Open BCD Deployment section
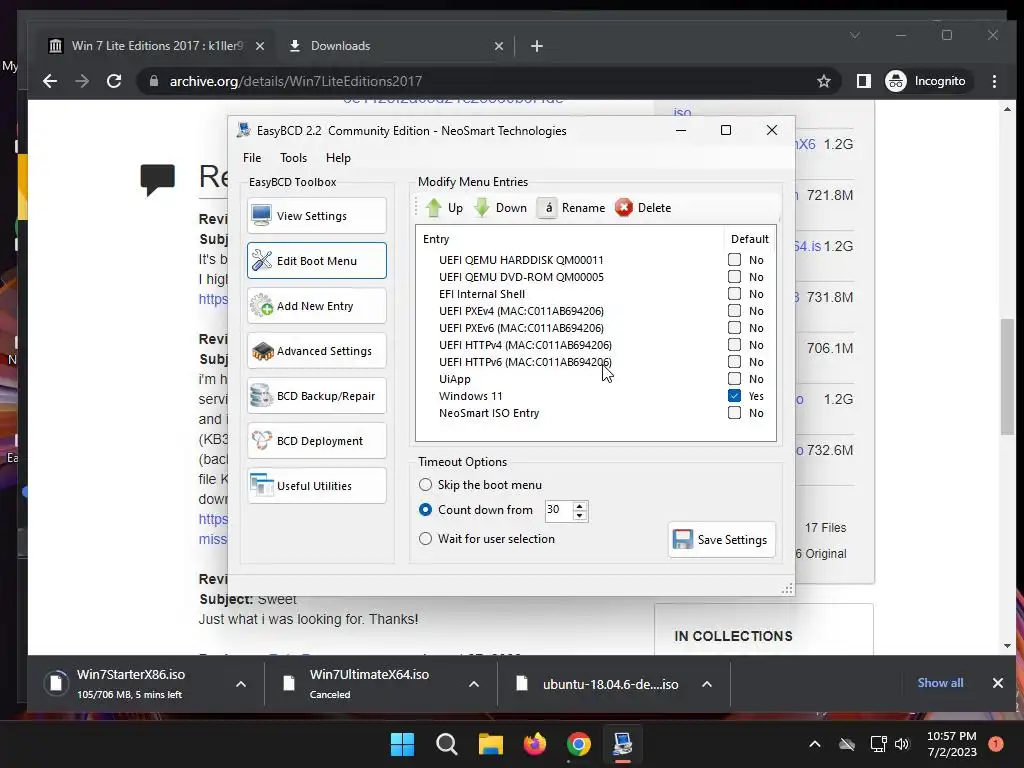 point(317,441)
